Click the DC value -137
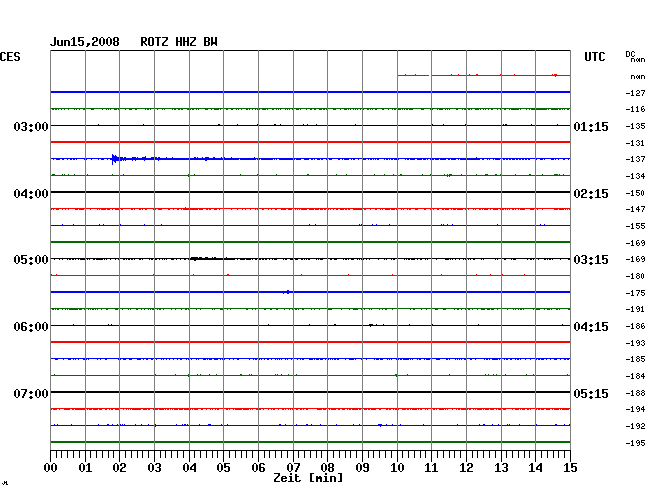 point(635,159)
